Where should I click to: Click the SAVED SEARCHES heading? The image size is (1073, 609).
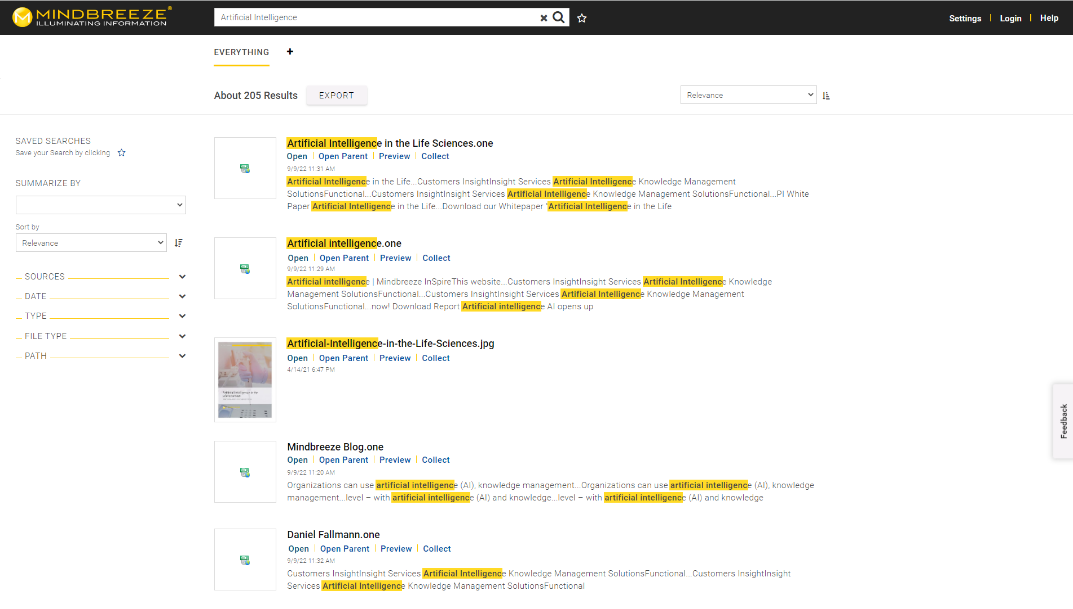53,141
